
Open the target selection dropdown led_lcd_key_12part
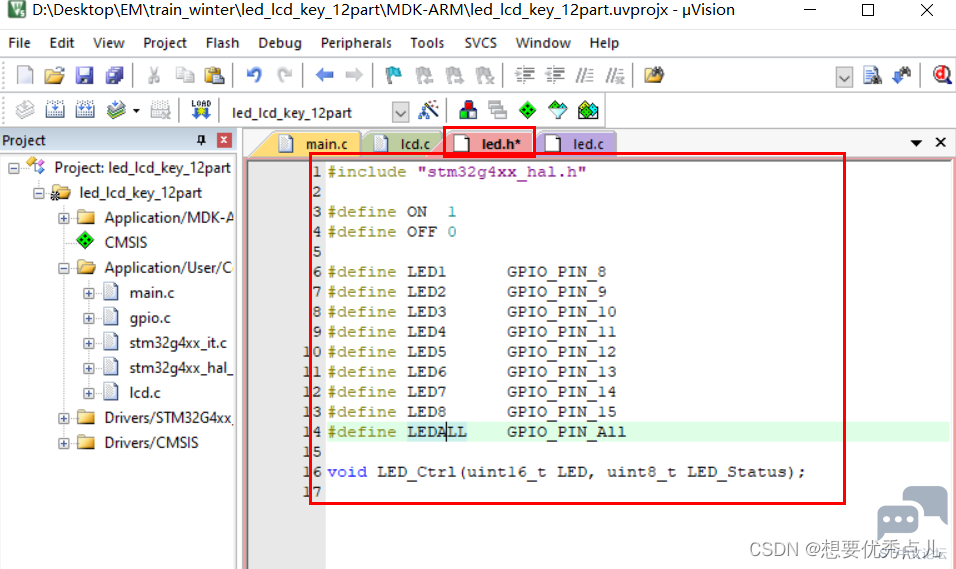click(400, 112)
